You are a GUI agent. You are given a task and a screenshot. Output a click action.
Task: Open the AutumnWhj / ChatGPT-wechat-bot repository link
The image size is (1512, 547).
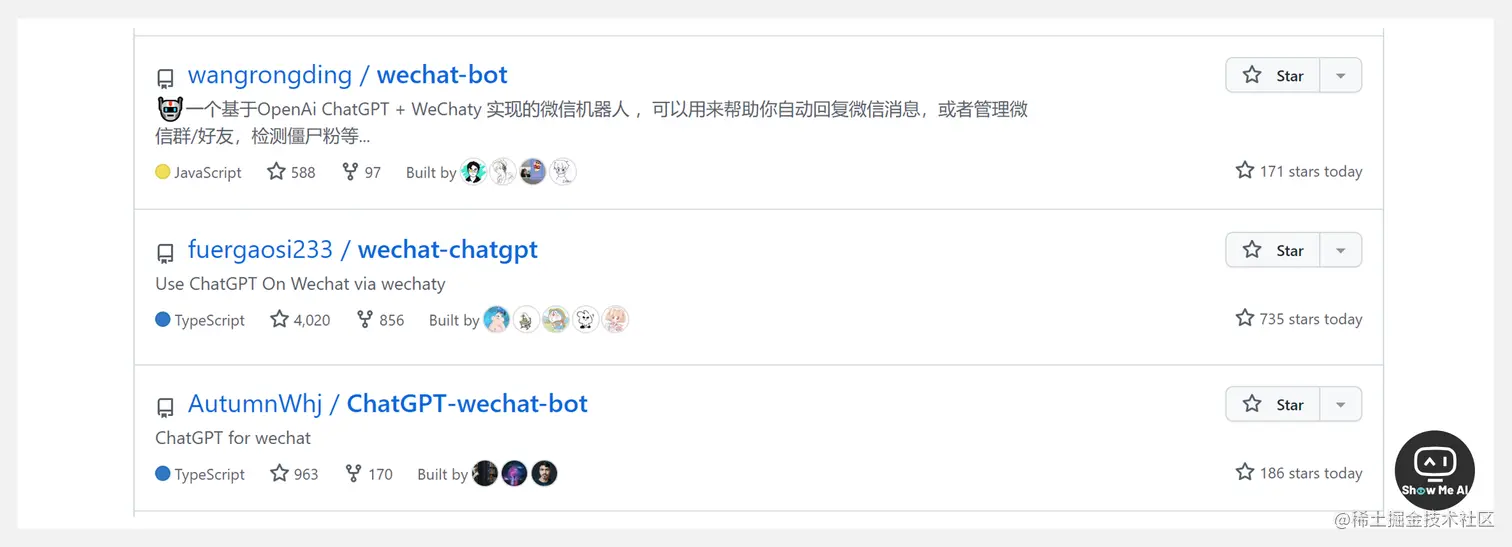coord(388,404)
